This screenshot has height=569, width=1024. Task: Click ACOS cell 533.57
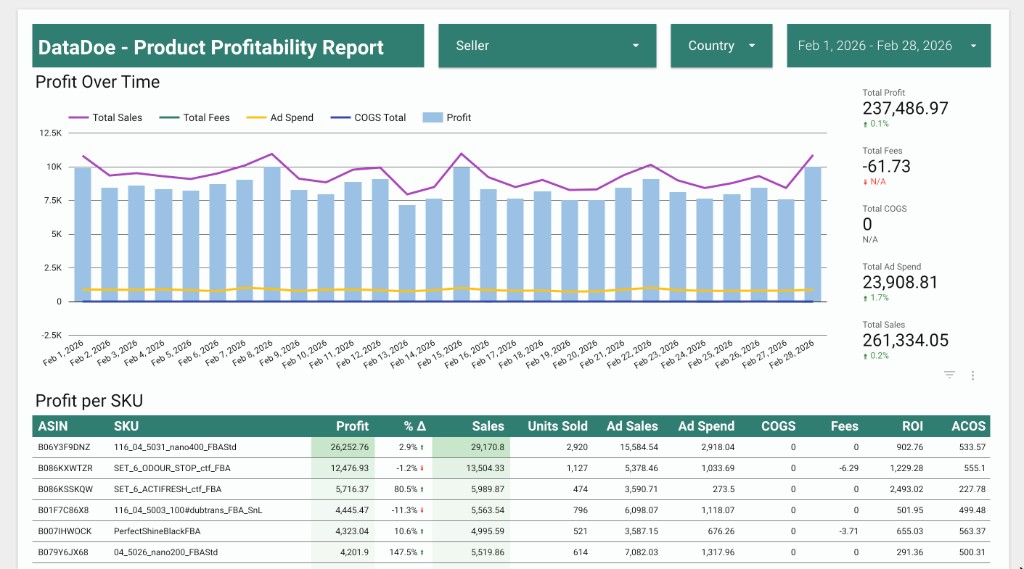(x=972, y=447)
